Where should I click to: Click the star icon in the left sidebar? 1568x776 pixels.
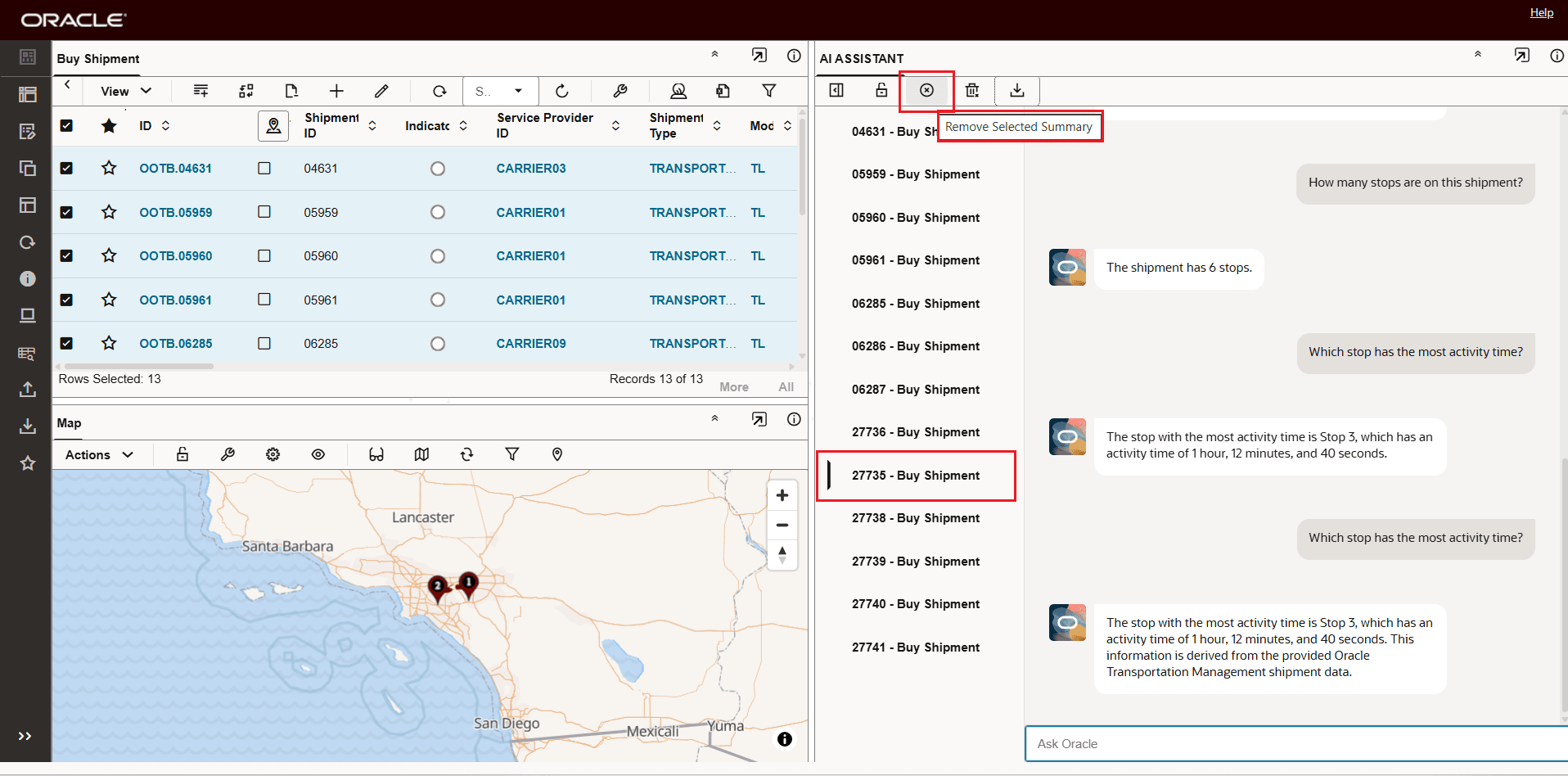(x=28, y=463)
